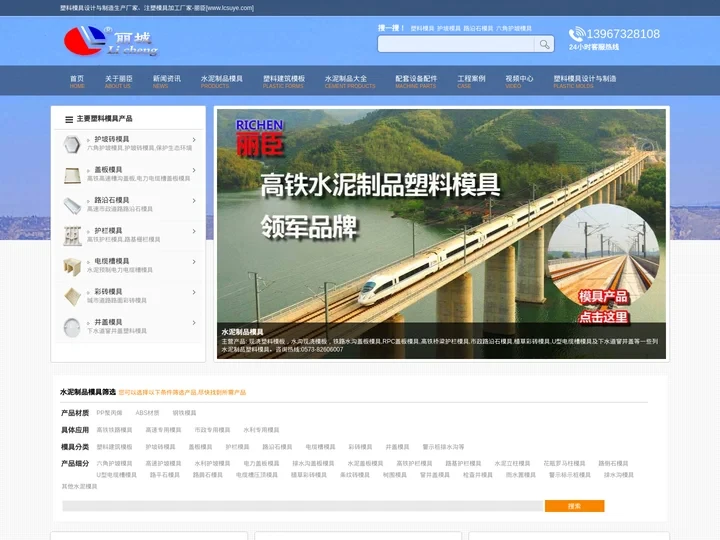Click the phone icon beside 13967328108
The width and height of the screenshot is (720, 540).
tap(577, 34)
